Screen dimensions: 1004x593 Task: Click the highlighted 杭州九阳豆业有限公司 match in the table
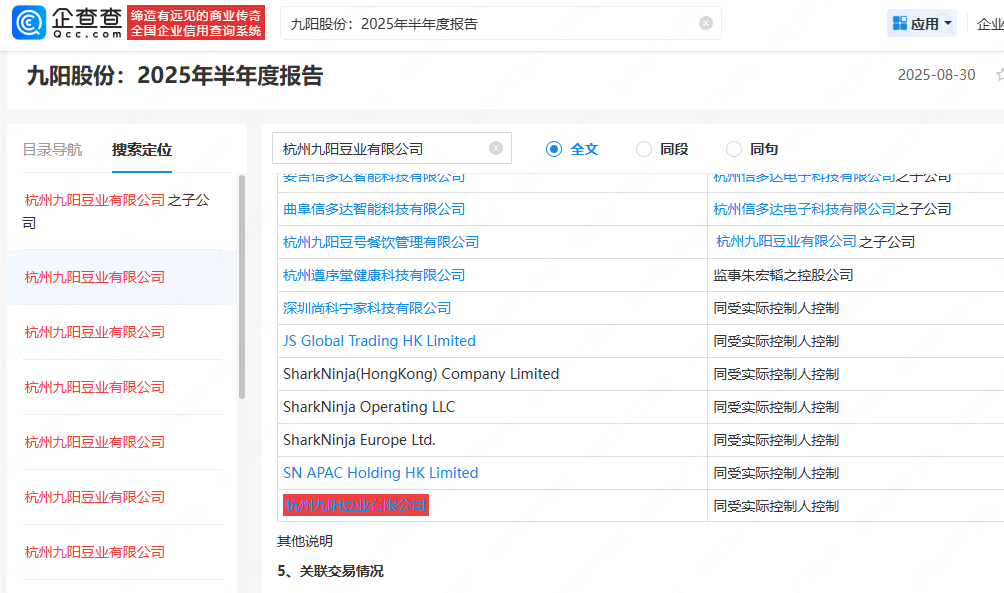coord(355,506)
